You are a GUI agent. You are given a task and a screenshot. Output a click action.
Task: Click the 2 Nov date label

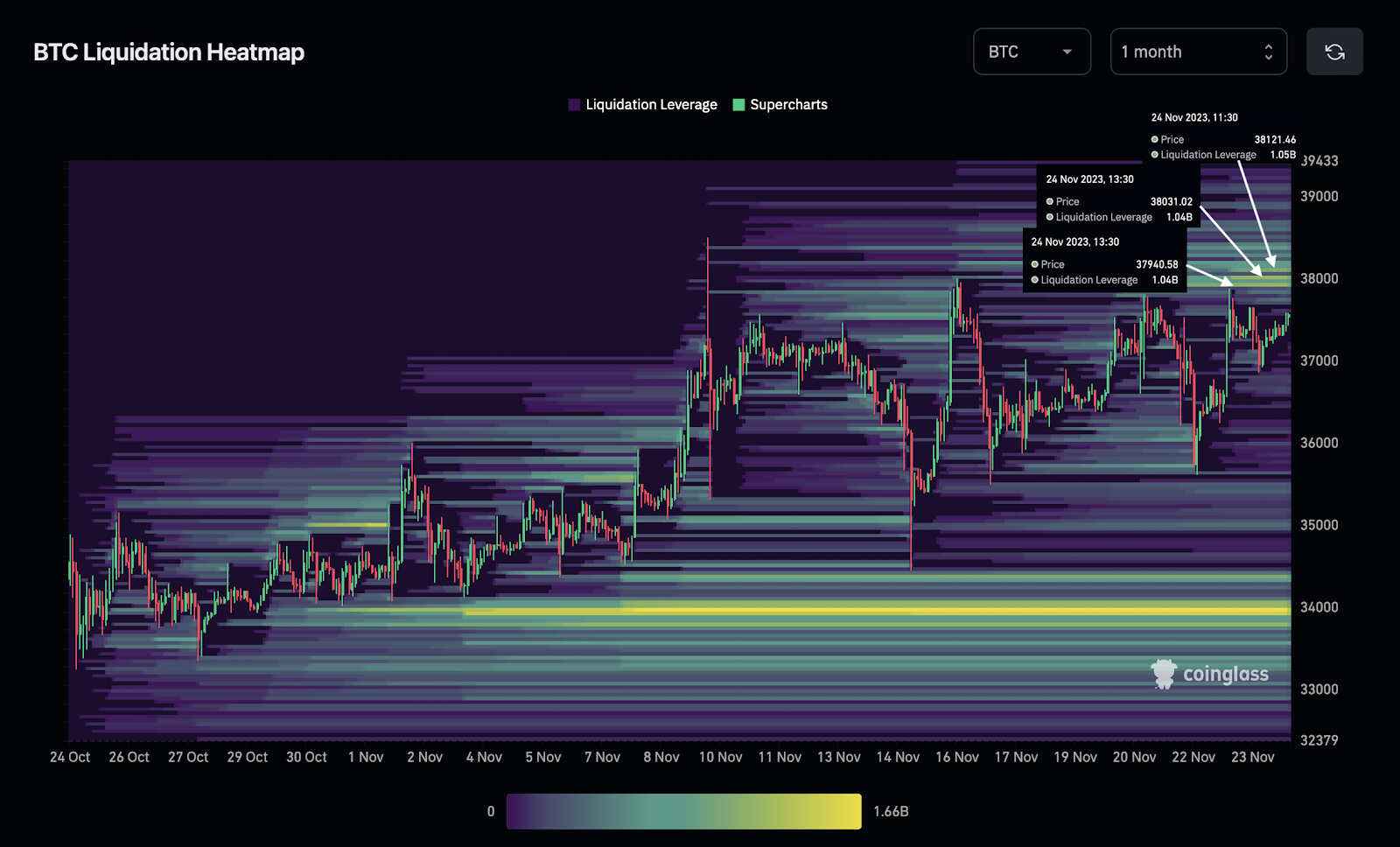point(424,757)
